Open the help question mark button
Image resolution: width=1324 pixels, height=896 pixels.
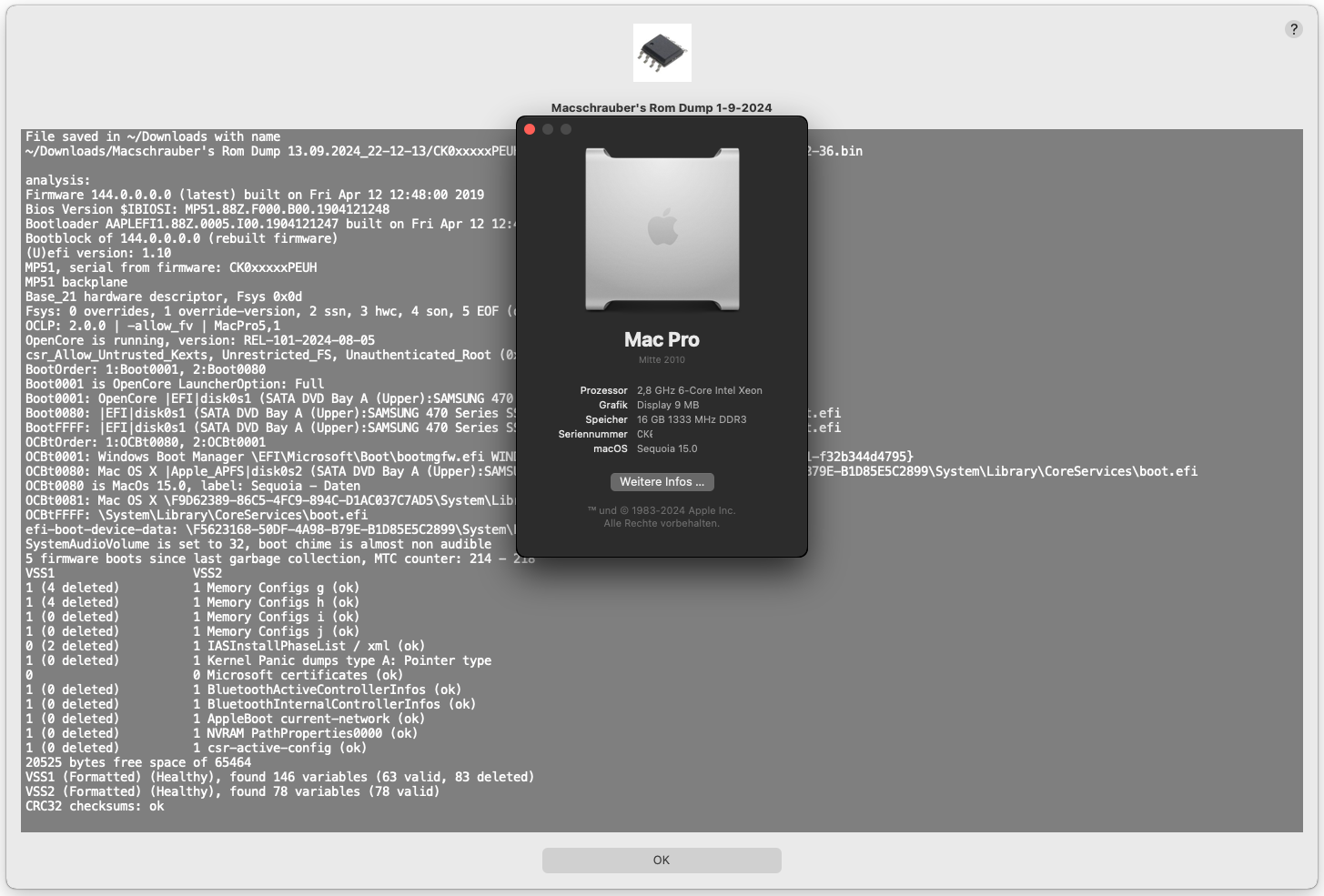point(1293,29)
